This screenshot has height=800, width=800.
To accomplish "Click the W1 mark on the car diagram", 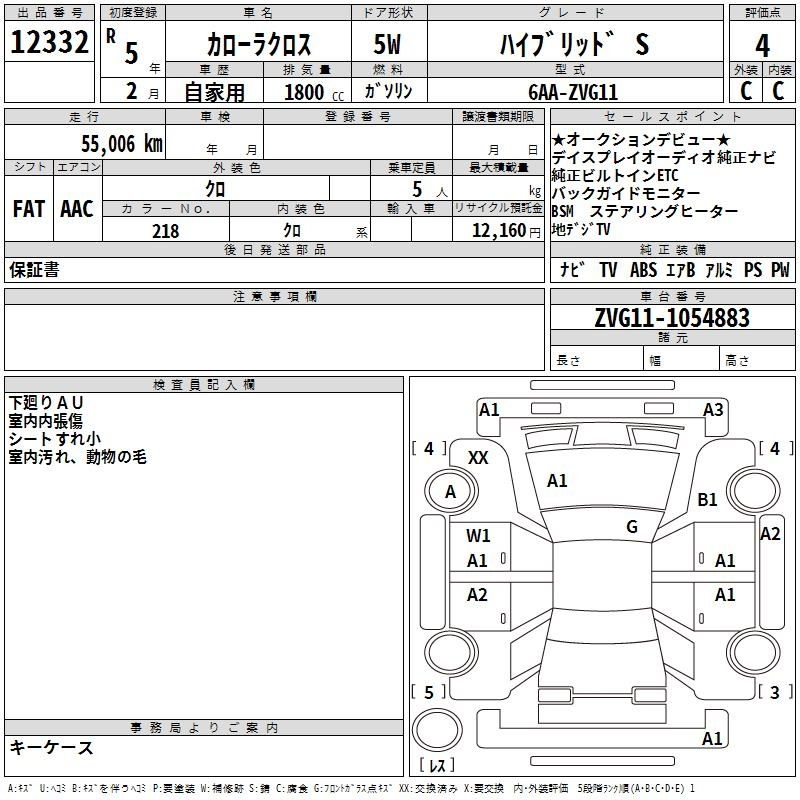I will [478, 536].
